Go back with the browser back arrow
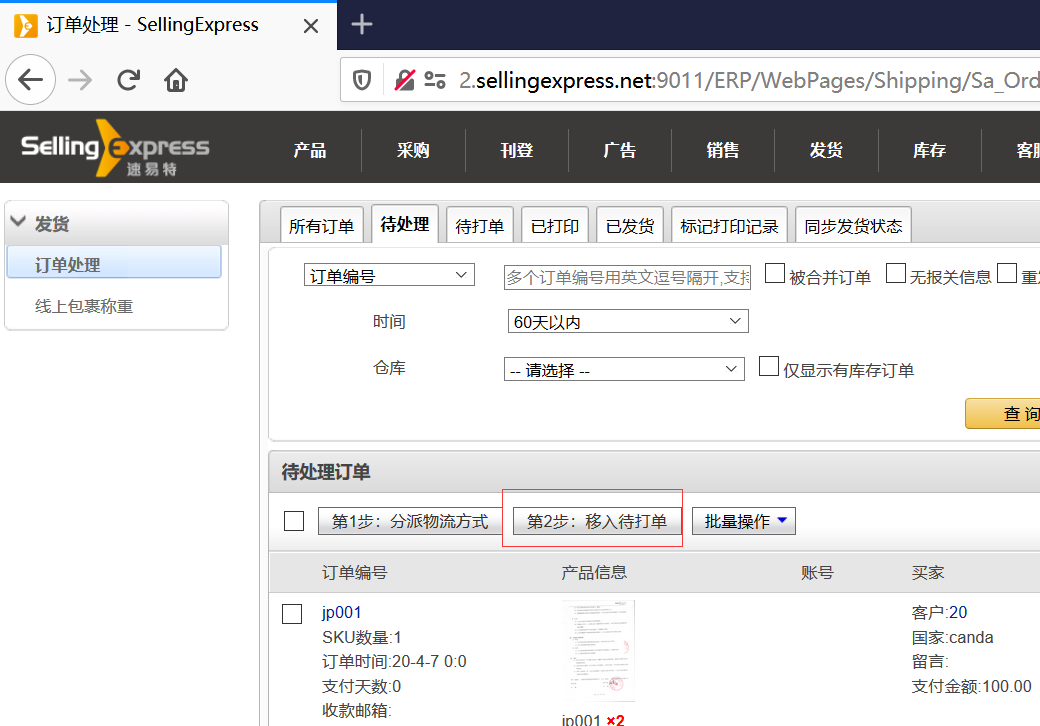 click(30, 80)
